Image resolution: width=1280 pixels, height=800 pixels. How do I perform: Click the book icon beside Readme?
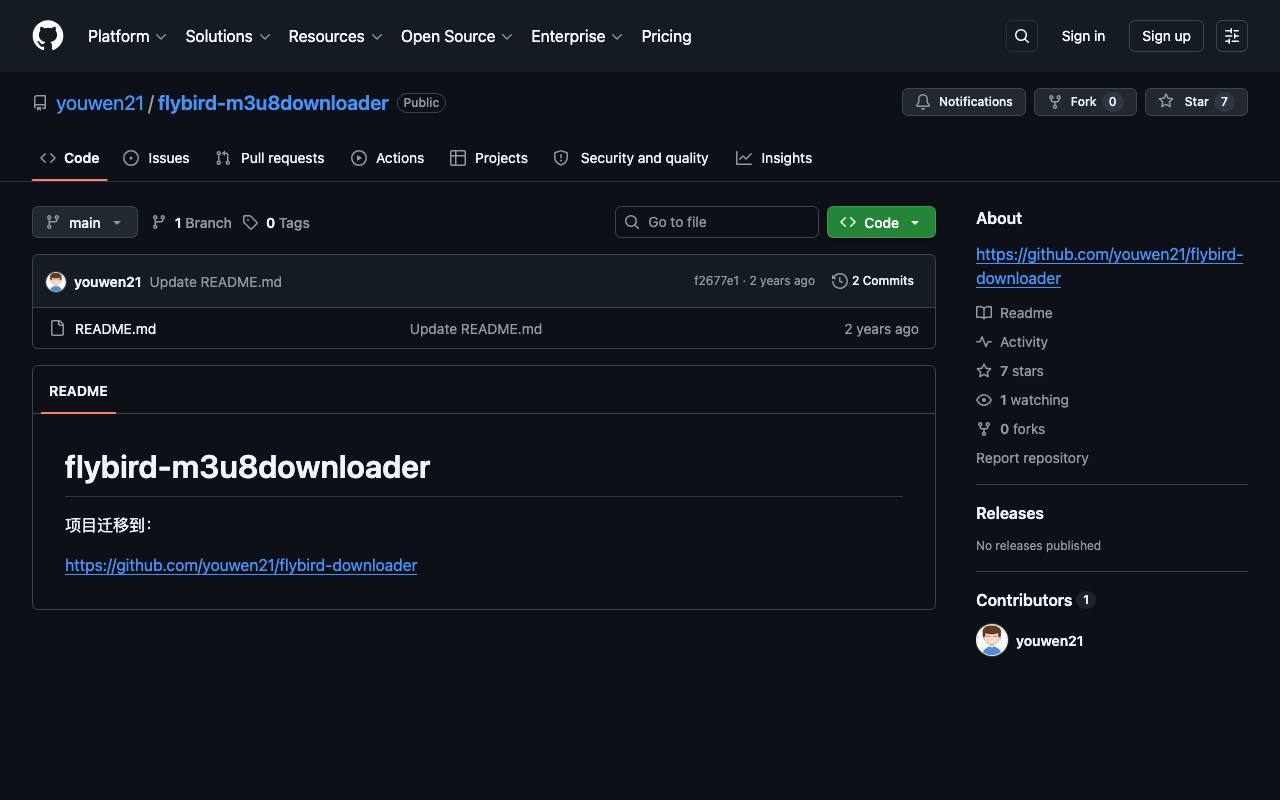click(984, 313)
